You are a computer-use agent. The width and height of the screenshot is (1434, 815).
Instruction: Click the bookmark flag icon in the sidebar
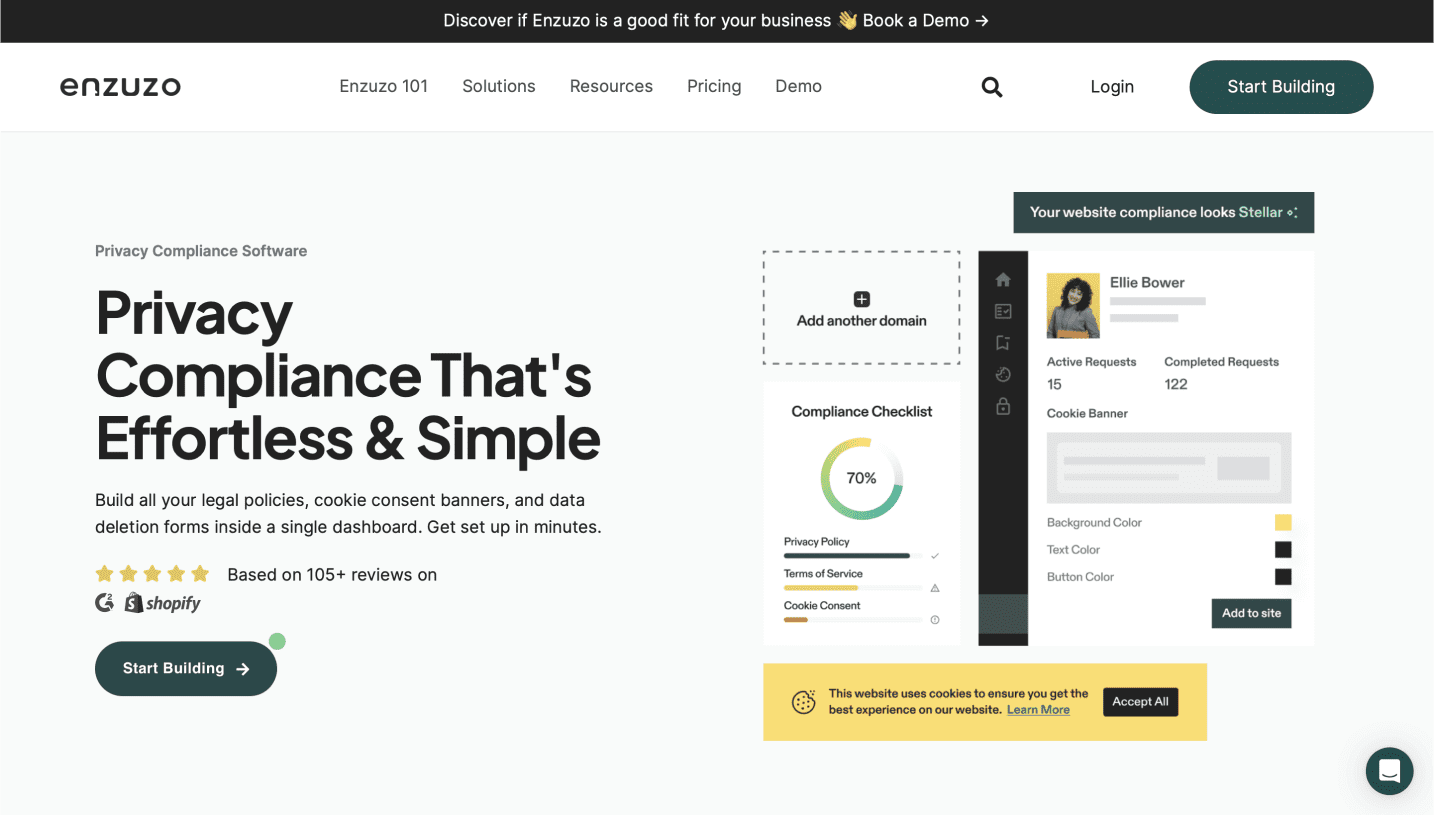coord(1003,343)
